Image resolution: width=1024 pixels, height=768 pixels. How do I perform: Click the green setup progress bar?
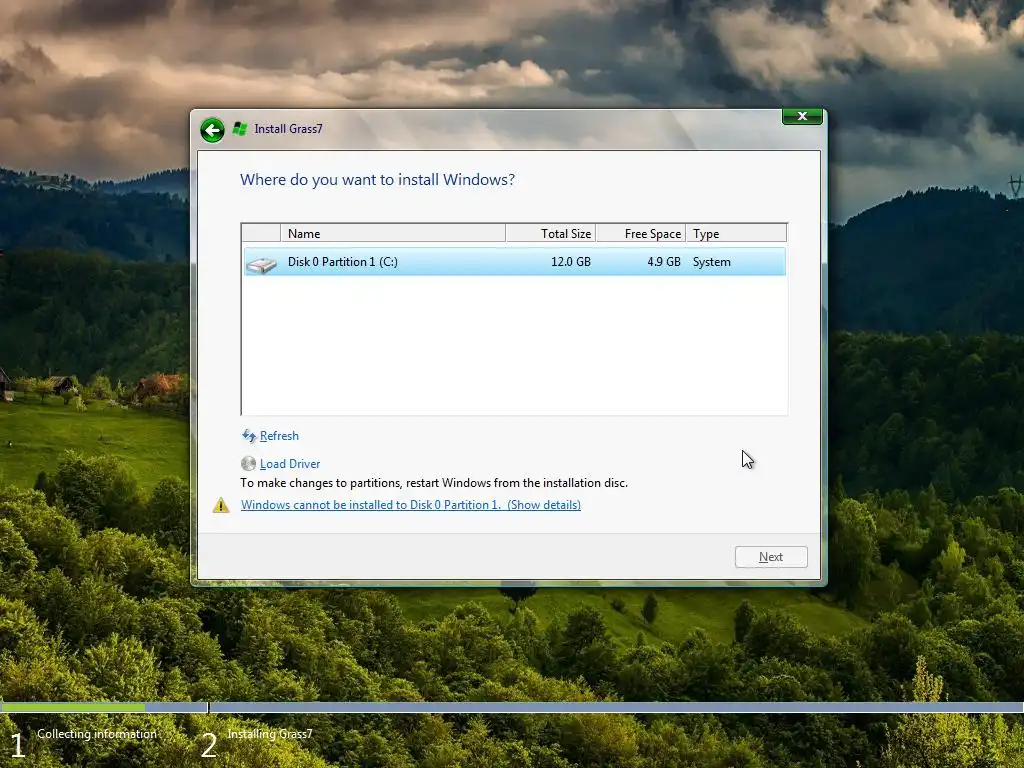pos(72,707)
